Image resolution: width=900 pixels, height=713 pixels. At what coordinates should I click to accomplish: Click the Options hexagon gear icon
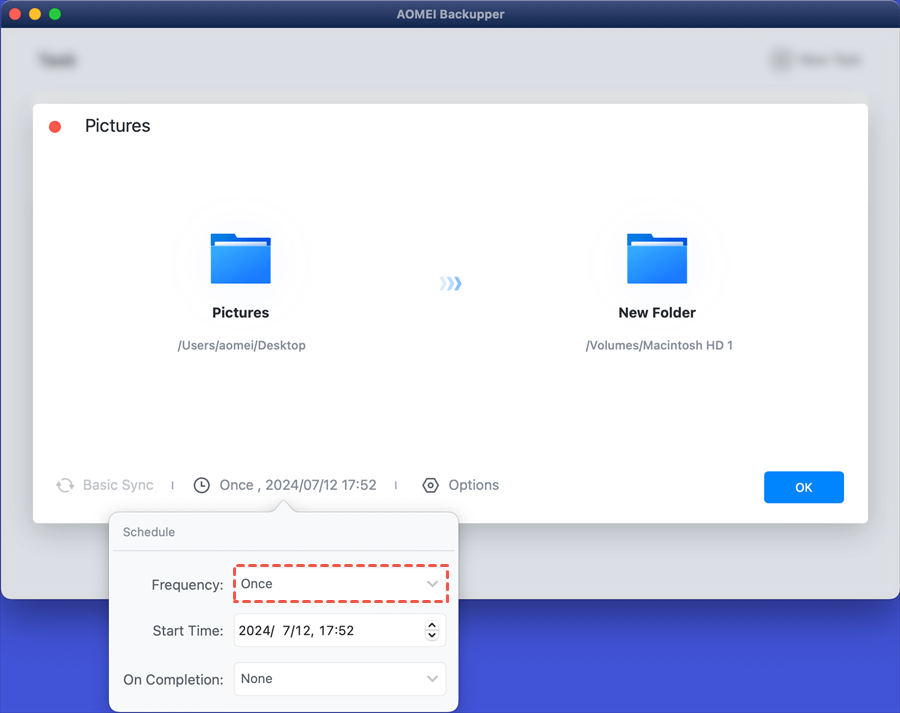click(x=430, y=486)
